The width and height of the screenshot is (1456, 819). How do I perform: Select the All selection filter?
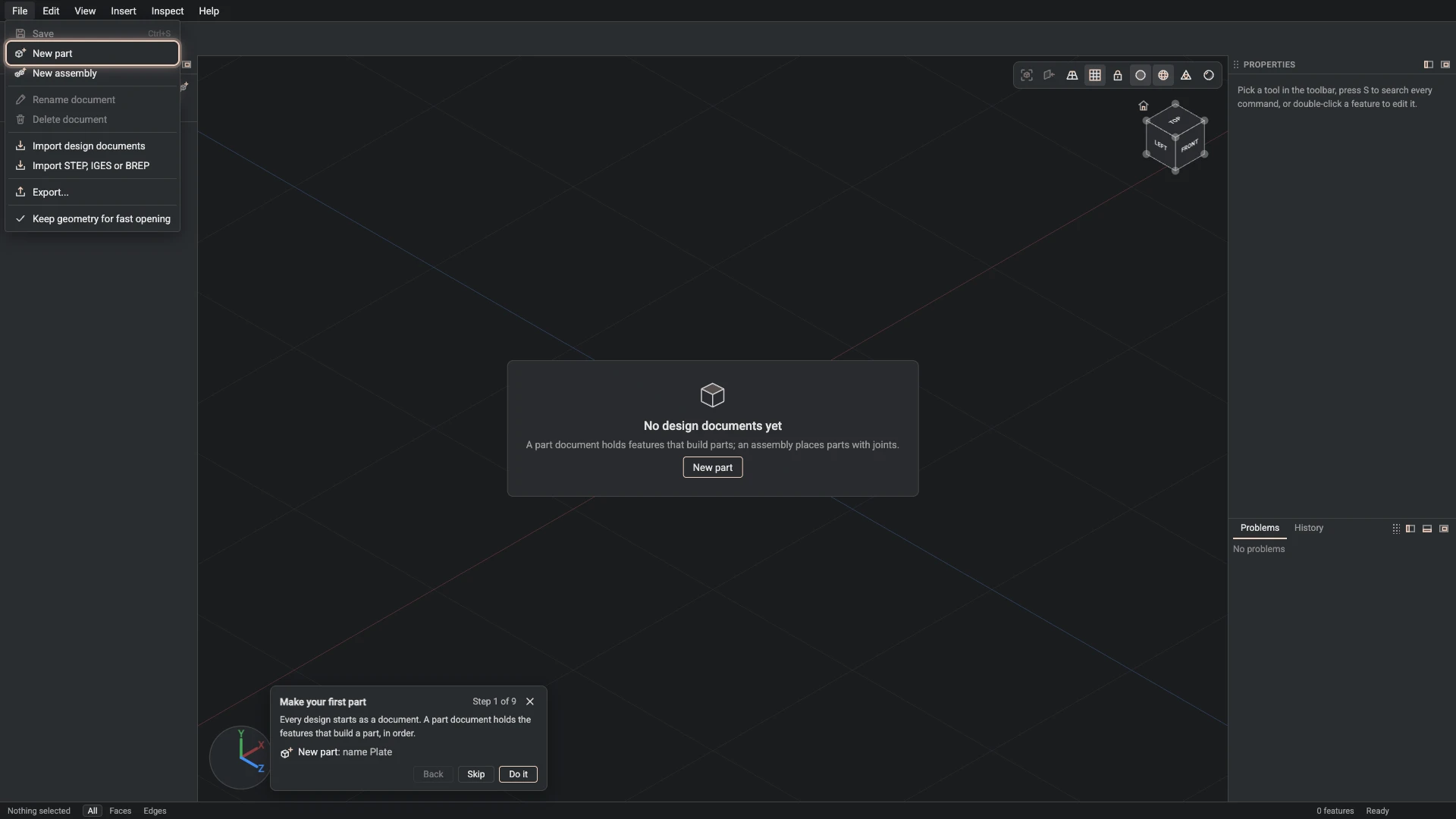(x=93, y=811)
